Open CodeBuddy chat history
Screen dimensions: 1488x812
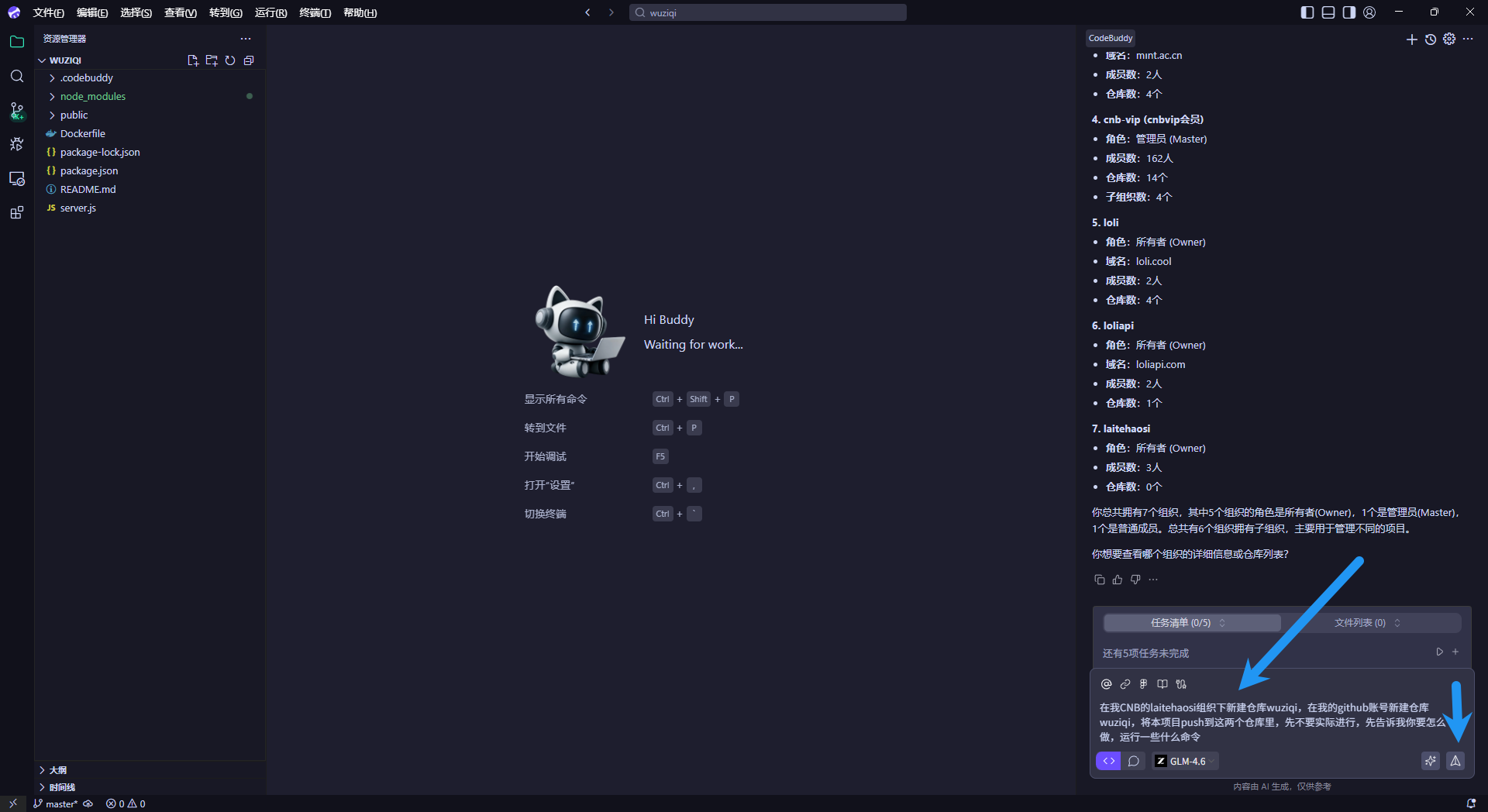click(1431, 40)
